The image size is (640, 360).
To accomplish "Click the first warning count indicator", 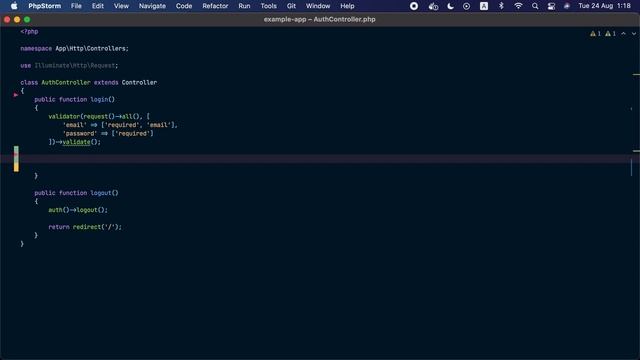I will click(596, 34).
